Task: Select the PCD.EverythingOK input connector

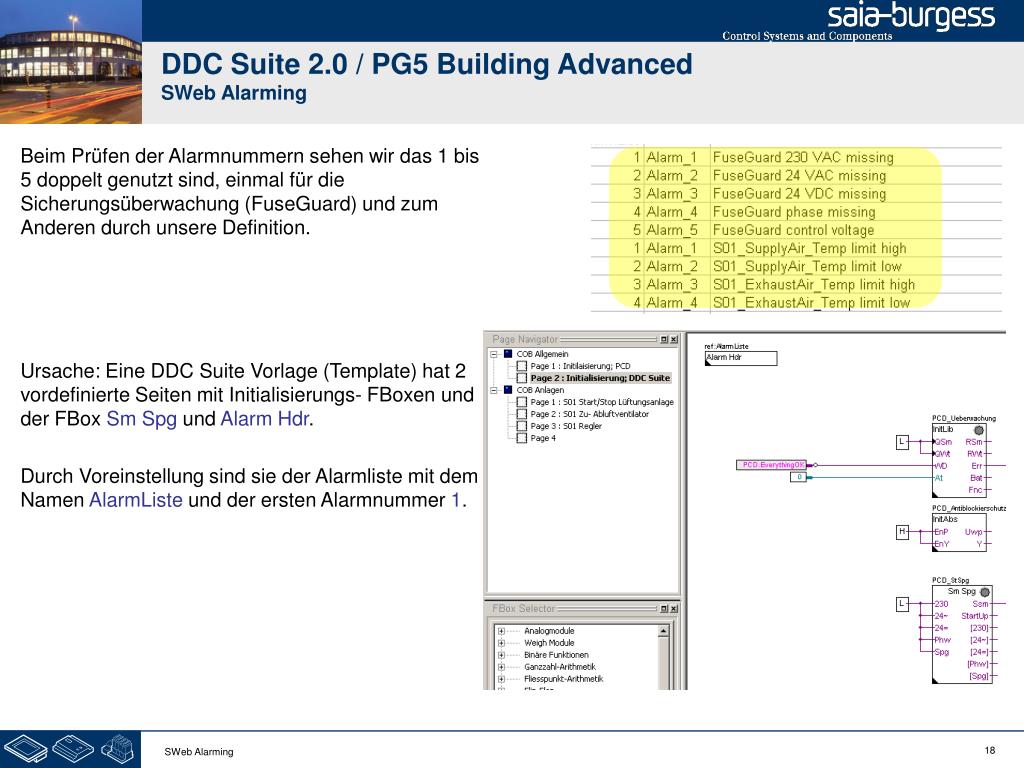Action: click(x=773, y=465)
